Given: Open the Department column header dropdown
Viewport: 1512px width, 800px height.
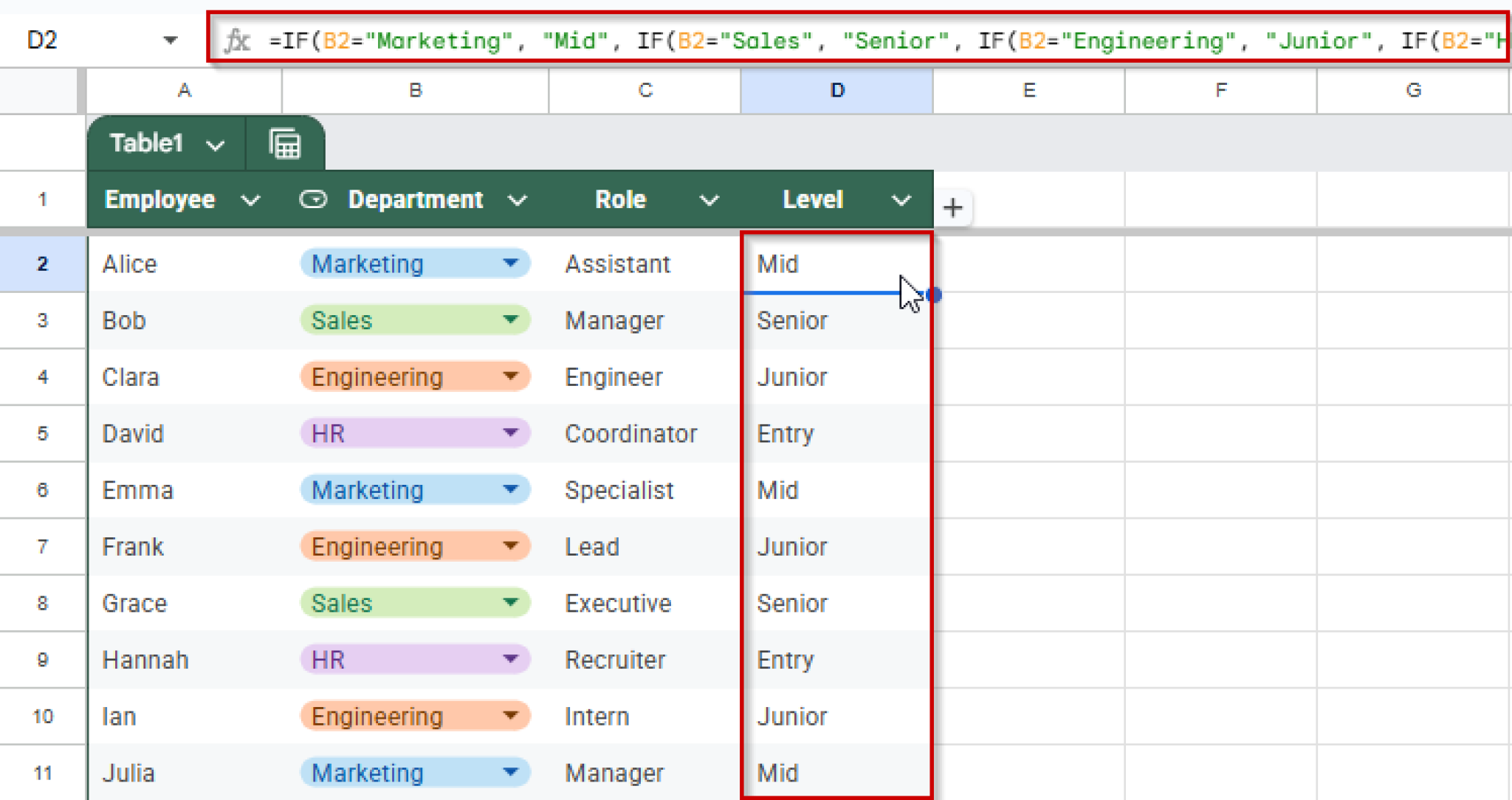Looking at the screenshot, I should click(518, 199).
